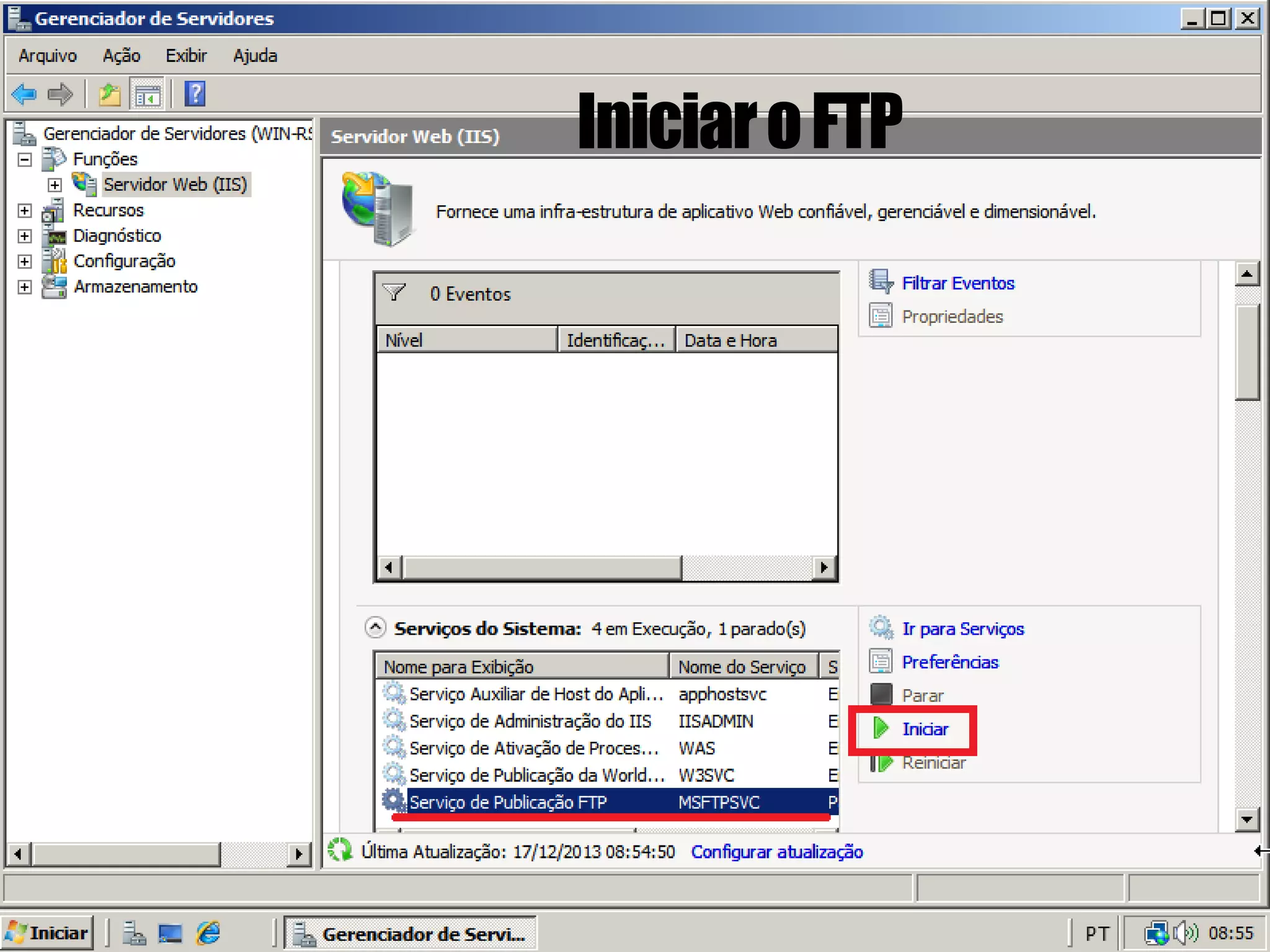
Task: Collapse the Funções tree node
Action: click(25, 159)
